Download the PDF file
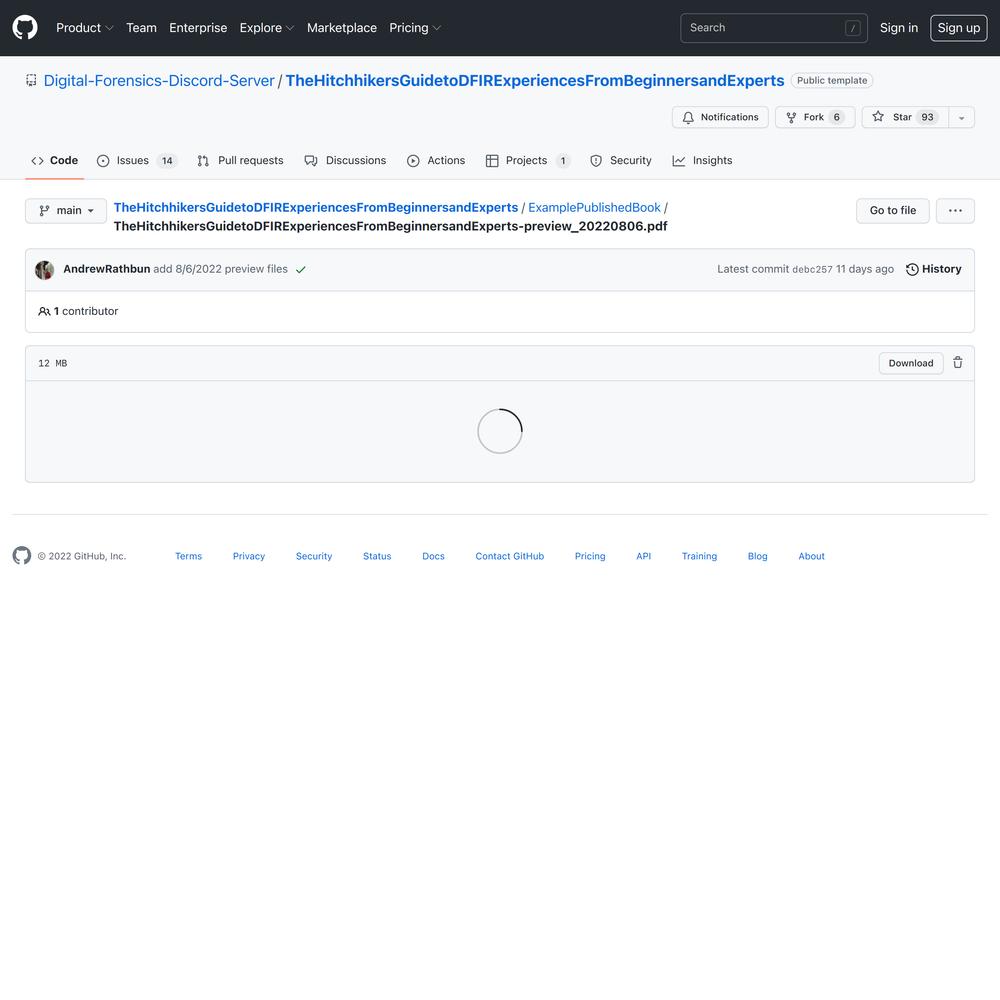The width and height of the screenshot is (1000, 1000). [911, 363]
